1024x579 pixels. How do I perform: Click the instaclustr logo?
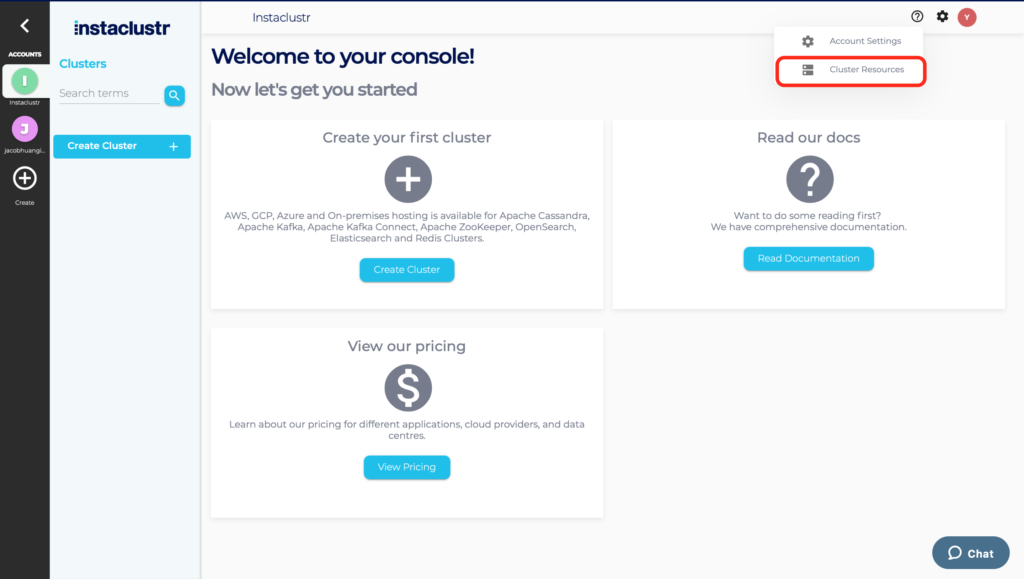pyautogui.click(x=122, y=28)
